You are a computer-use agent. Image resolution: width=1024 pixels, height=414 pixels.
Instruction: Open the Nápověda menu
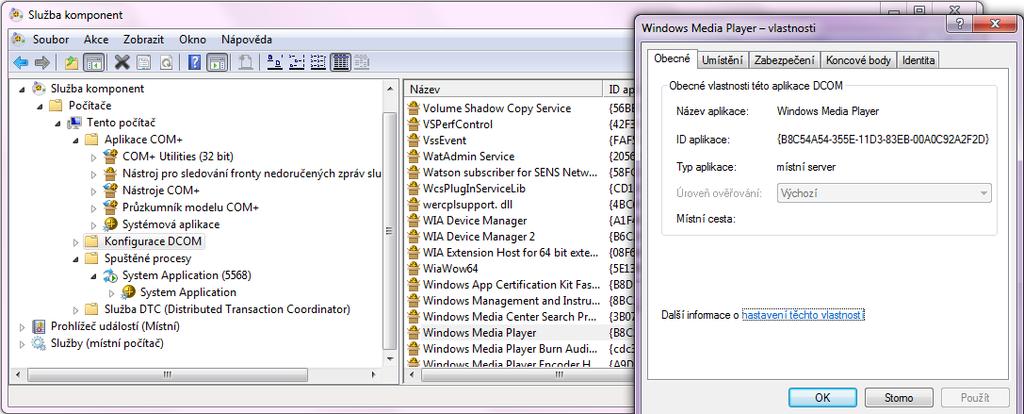point(247,39)
